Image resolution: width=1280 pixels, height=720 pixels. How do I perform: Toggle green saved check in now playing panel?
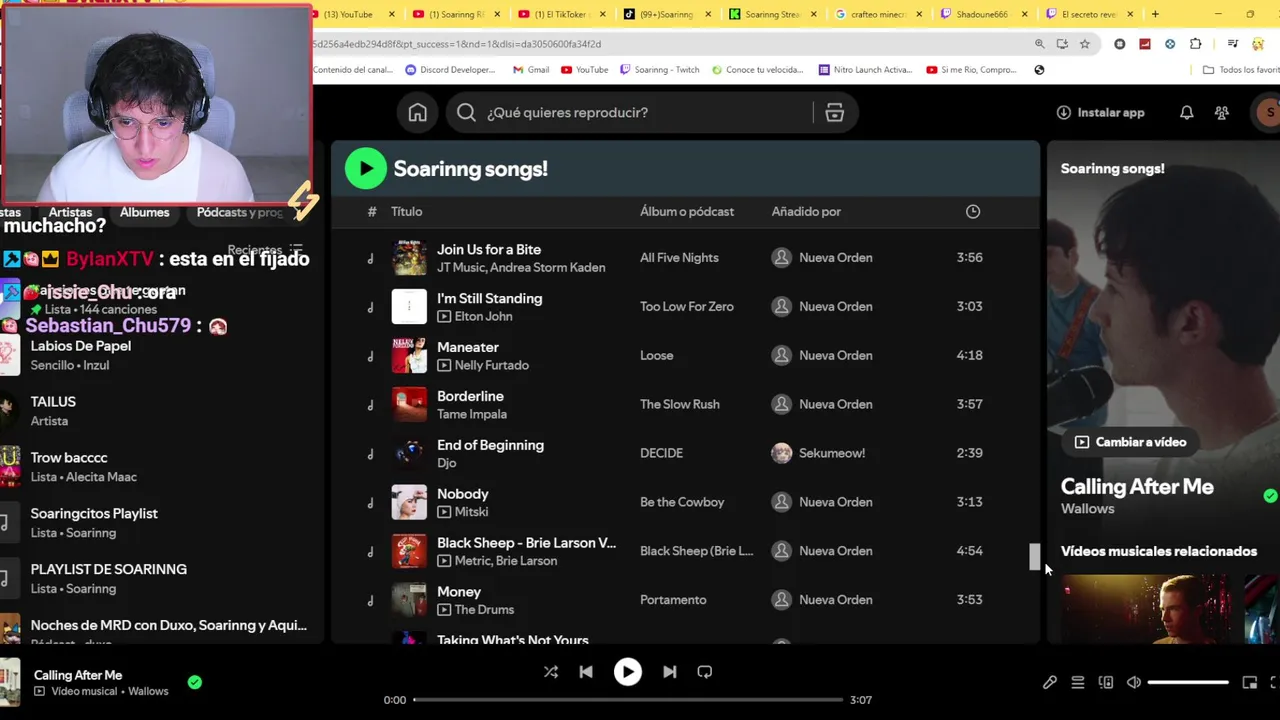(x=1270, y=496)
